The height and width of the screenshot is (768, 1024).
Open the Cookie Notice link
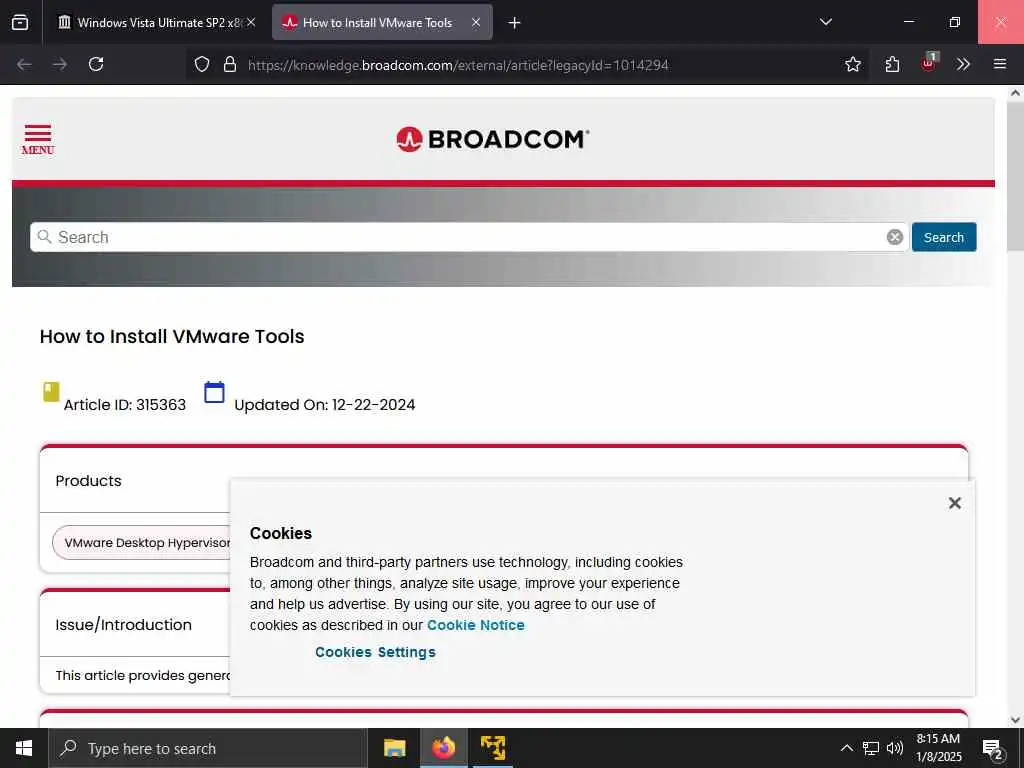click(x=475, y=625)
